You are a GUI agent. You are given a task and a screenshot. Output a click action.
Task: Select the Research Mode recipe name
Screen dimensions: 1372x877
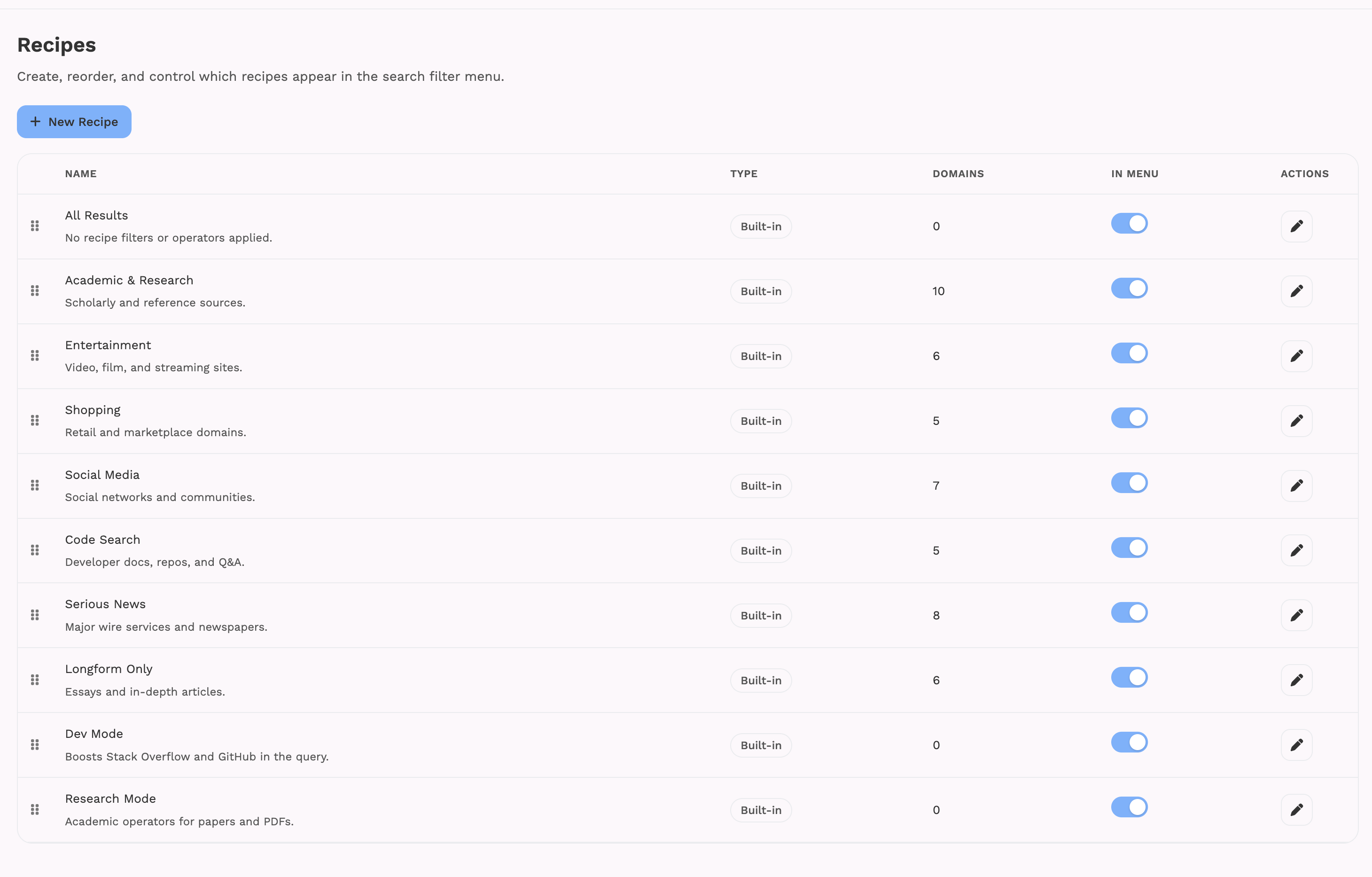[x=110, y=799]
